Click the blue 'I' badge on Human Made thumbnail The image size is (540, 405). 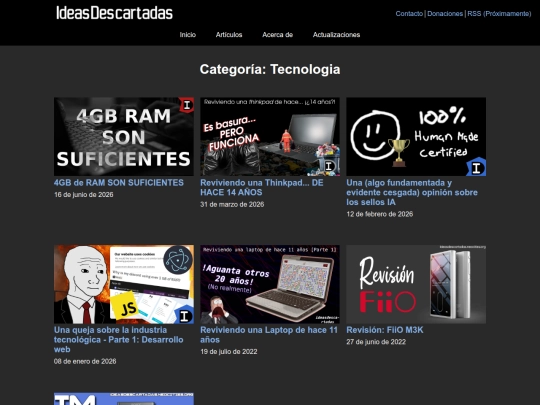477,168
